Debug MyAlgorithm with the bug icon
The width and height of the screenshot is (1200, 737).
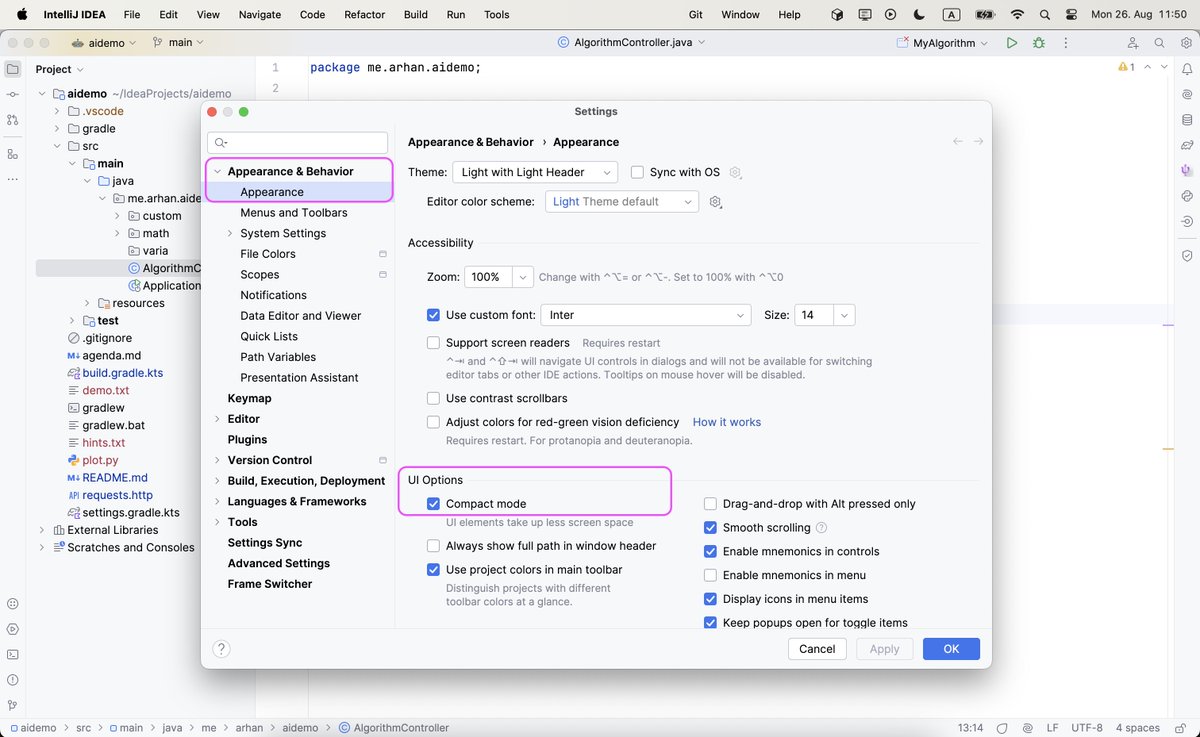[1039, 43]
